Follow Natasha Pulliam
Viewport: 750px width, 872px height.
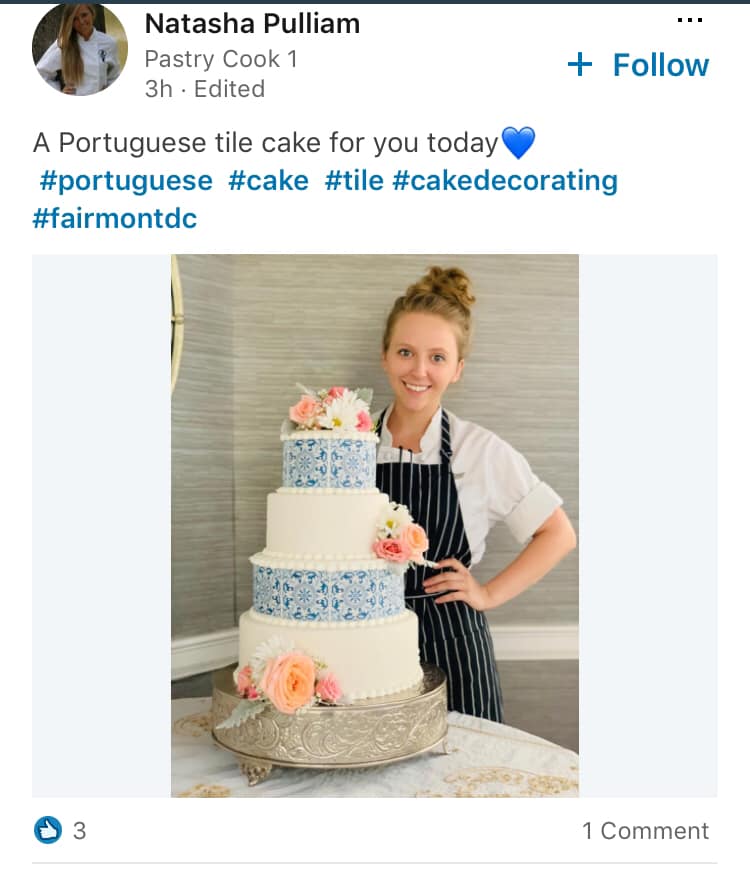[x=660, y=65]
